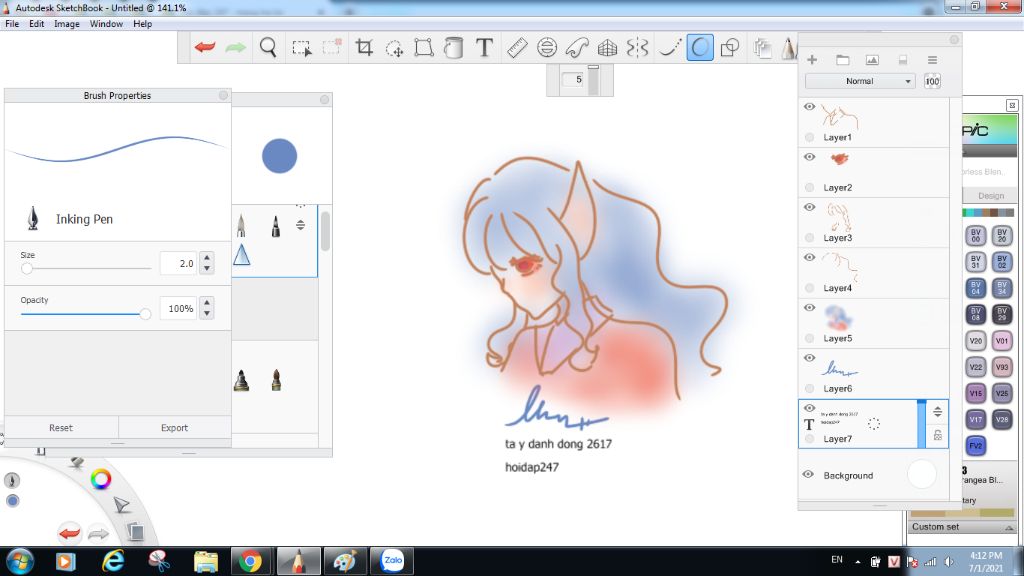Viewport: 1024px width, 576px height.
Task: Open the Perspective Guide tool
Action: [607, 47]
